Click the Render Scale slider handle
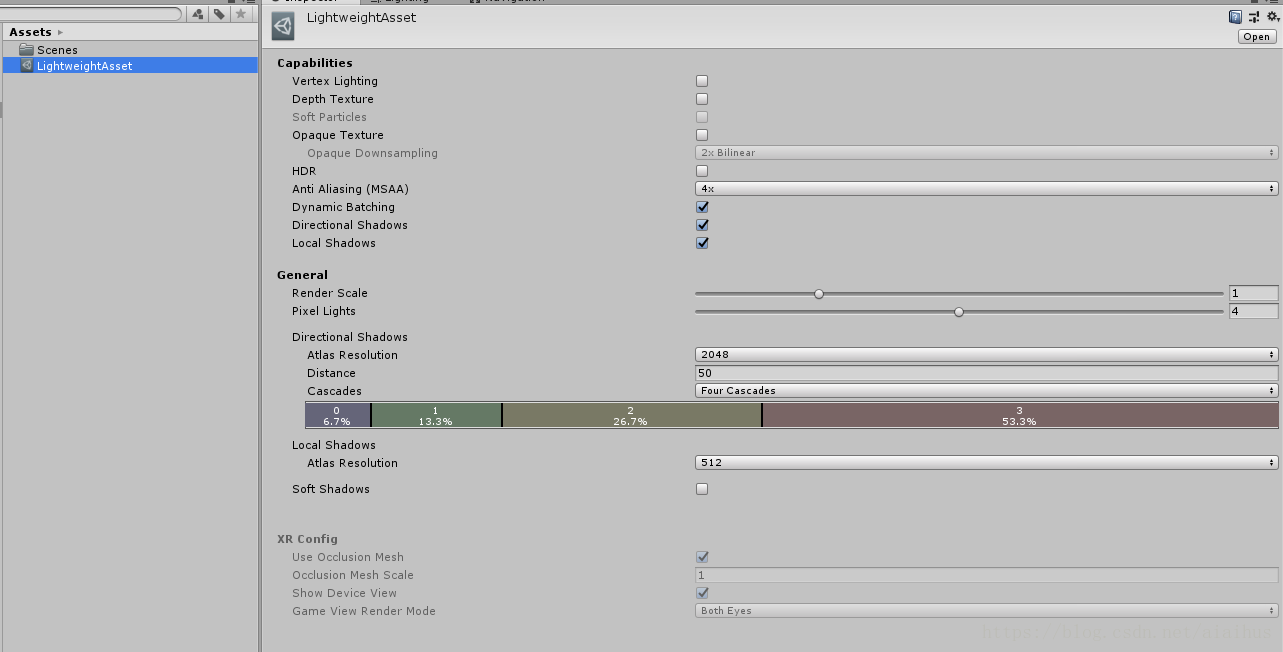This screenshot has width=1283, height=652. coord(819,294)
